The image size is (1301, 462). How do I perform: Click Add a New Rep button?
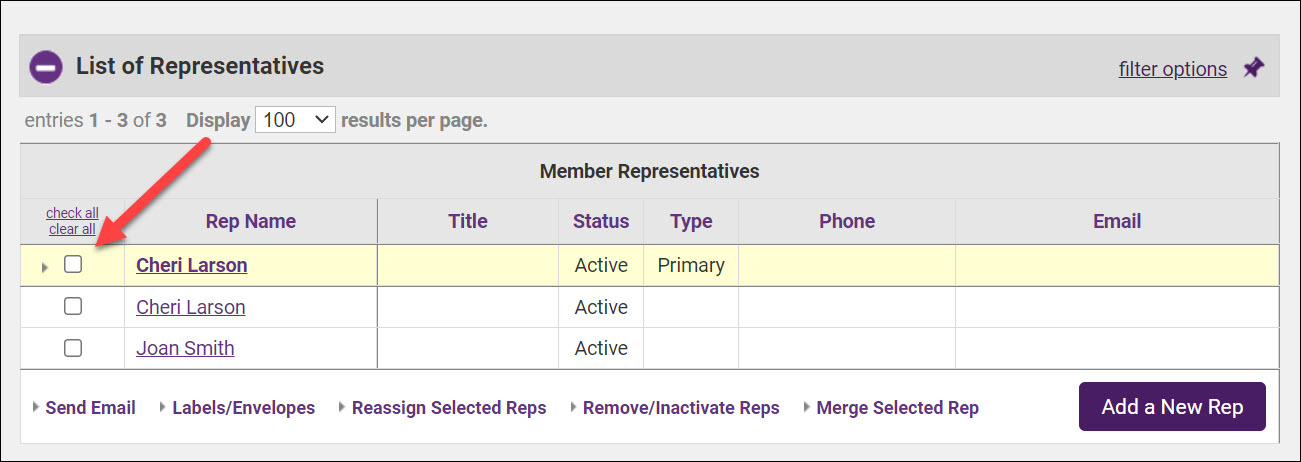(x=1171, y=407)
